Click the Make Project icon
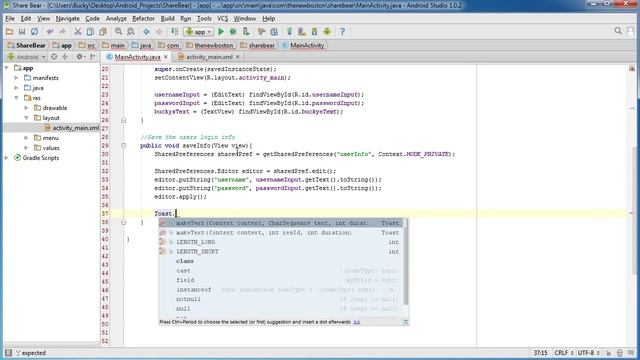 click(174, 31)
